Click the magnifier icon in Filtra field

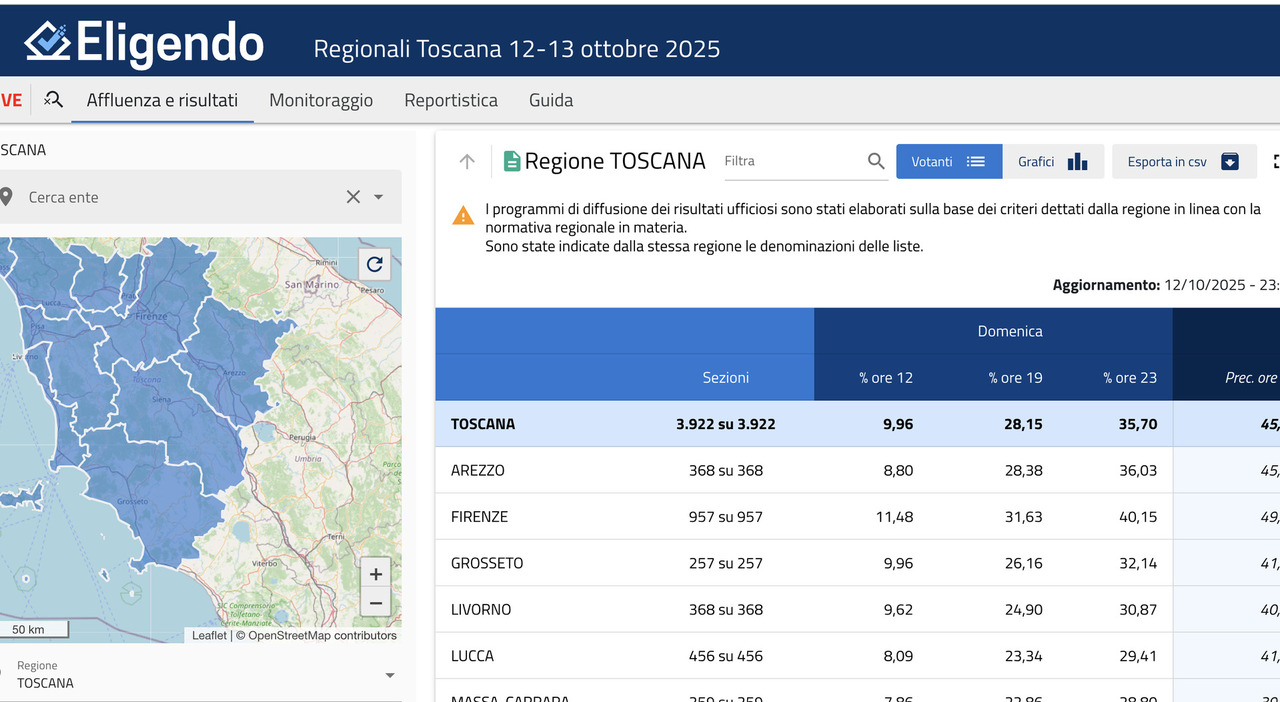[x=876, y=161]
